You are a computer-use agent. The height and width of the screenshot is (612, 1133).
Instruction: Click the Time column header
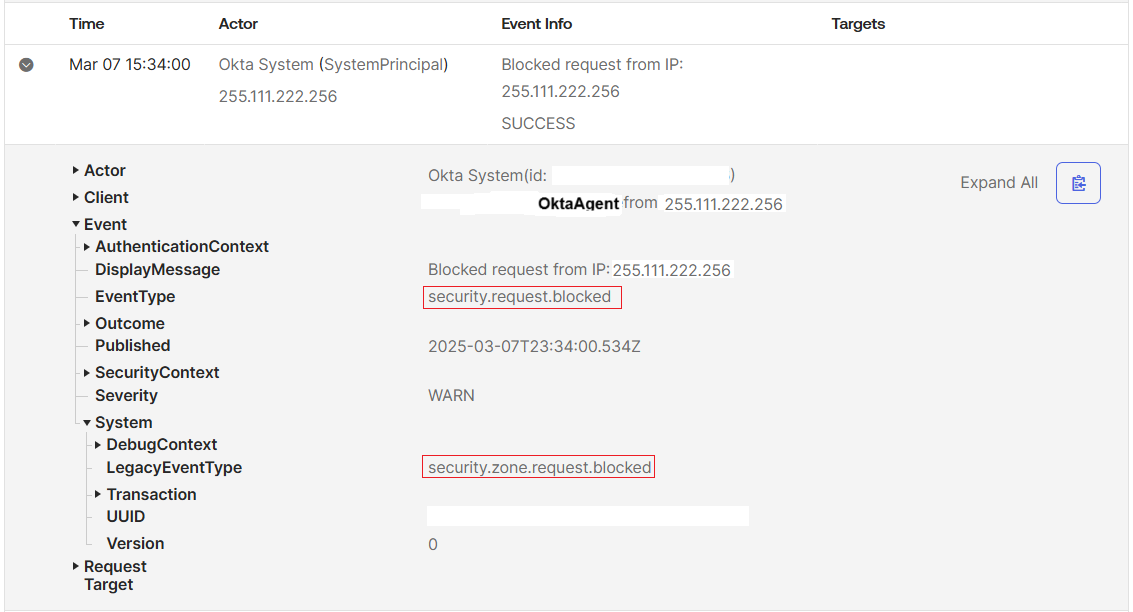tap(86, 23)
